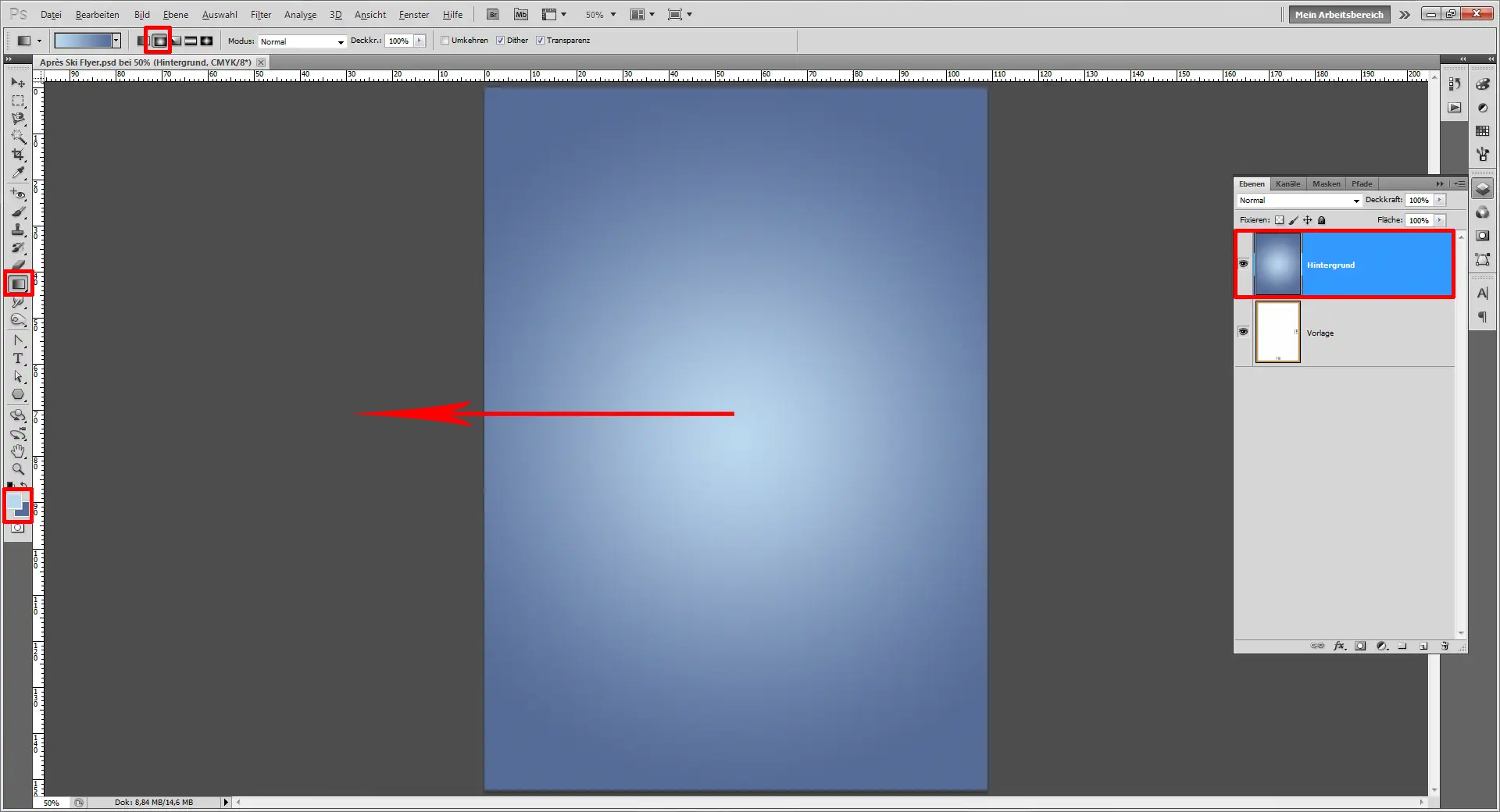Screen dimensions: 1500x812
Task: Open the gradient picker dropdown arrow
Action: click(116, 41)
